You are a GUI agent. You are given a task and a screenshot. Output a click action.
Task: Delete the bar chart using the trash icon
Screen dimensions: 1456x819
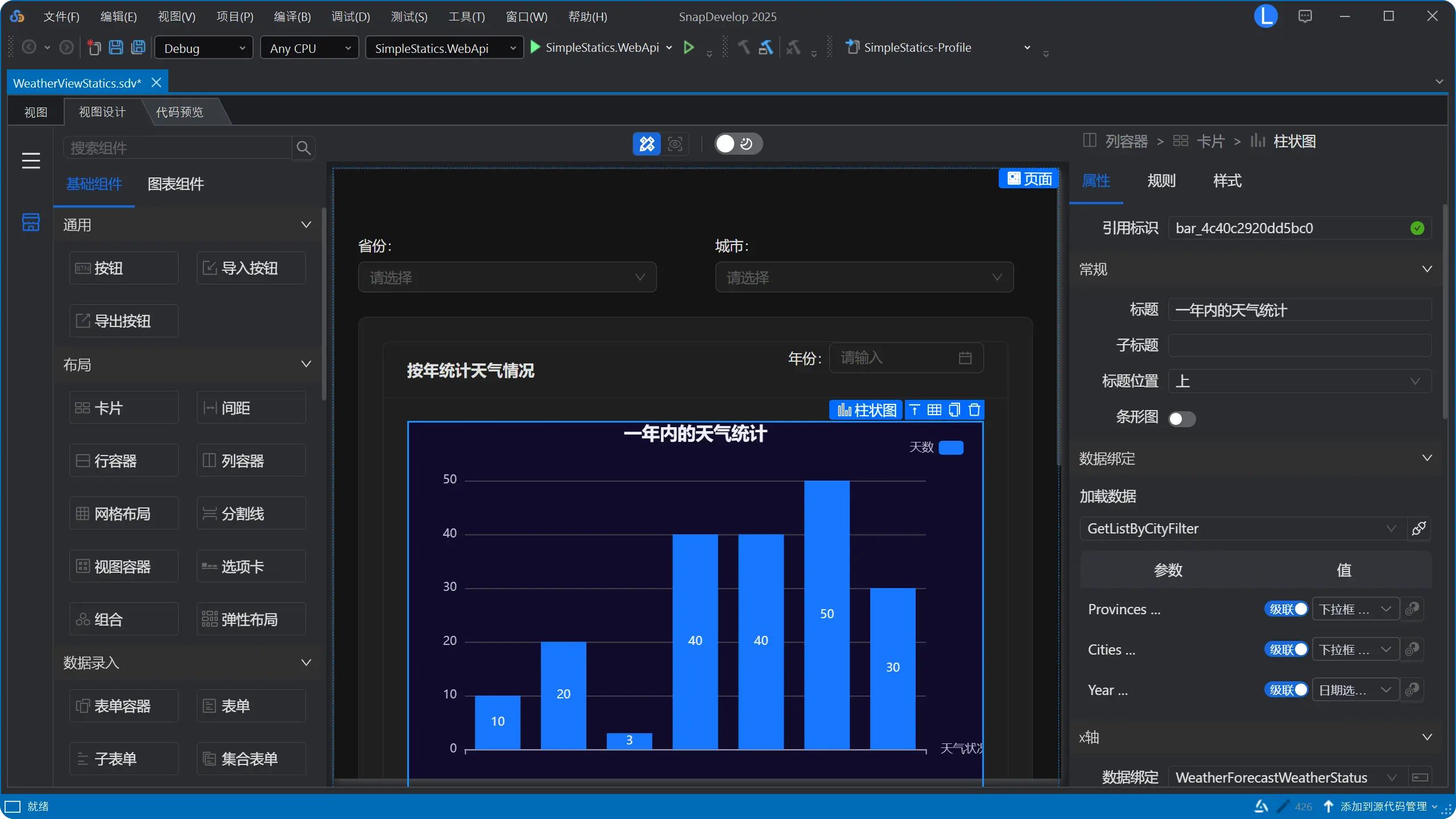pyautogui.click(x=974, y=409)
